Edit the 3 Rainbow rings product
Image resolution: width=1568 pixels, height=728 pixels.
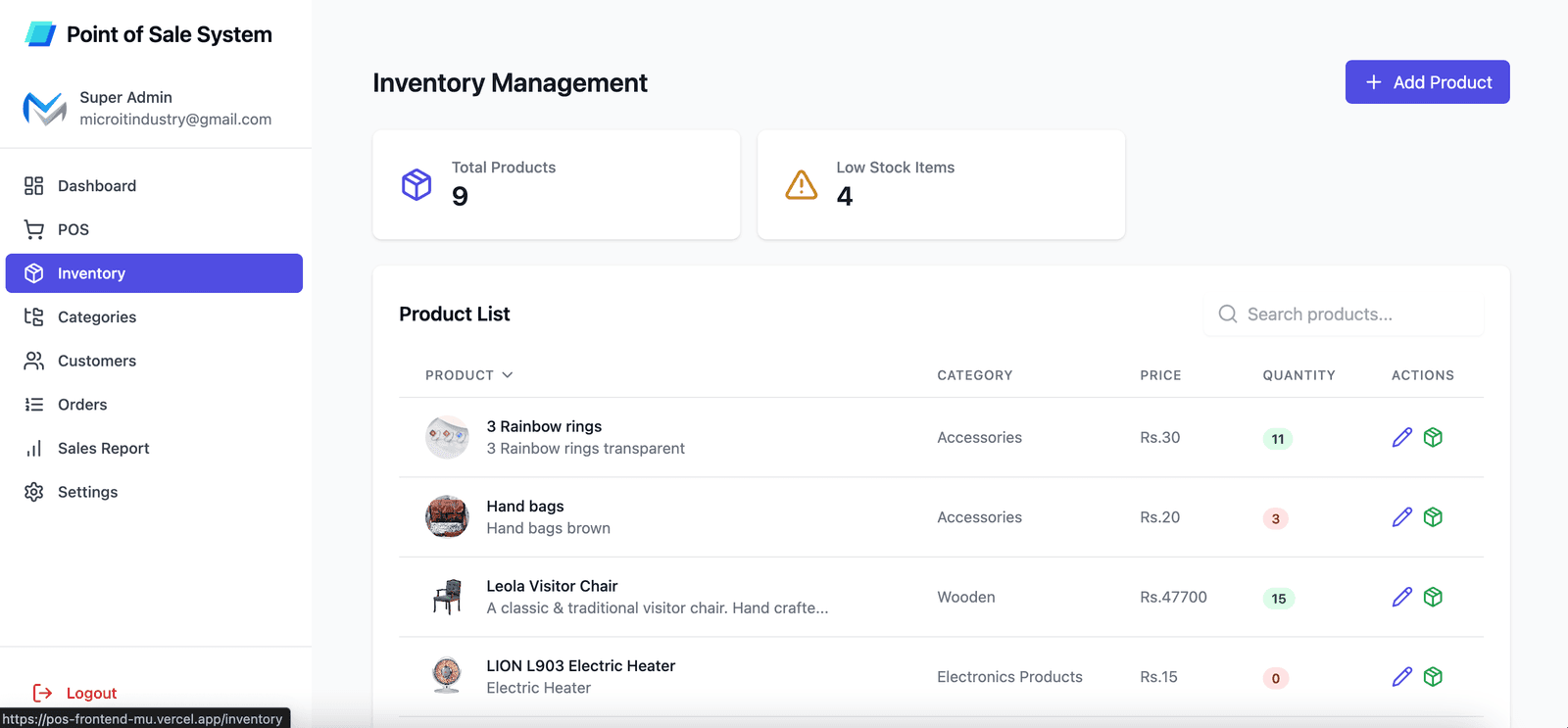tap(1402, 437)
